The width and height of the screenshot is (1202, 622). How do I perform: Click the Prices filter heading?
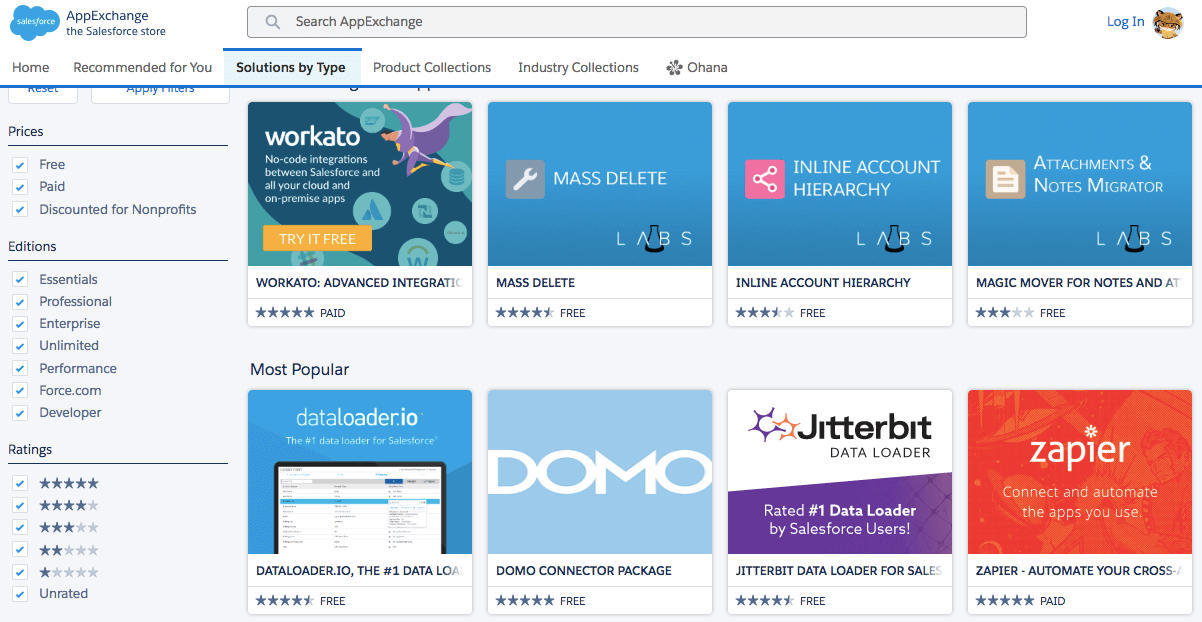pyautogui.click(x=26, y=132)
